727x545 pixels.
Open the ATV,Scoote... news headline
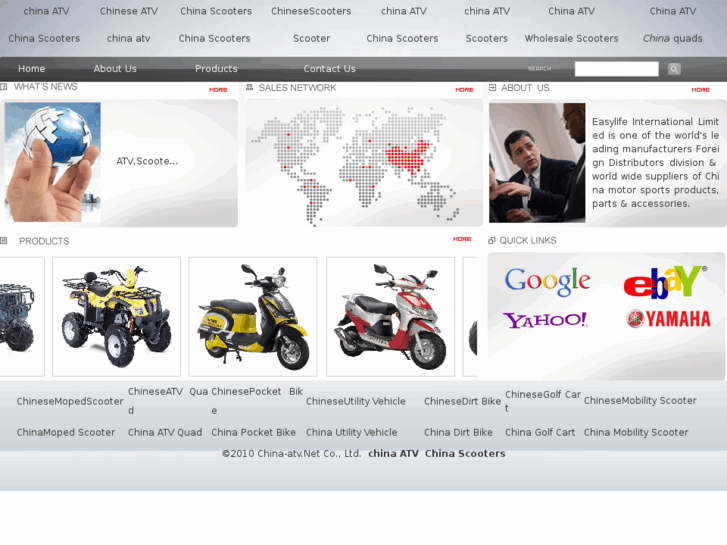tap(147, 161)
